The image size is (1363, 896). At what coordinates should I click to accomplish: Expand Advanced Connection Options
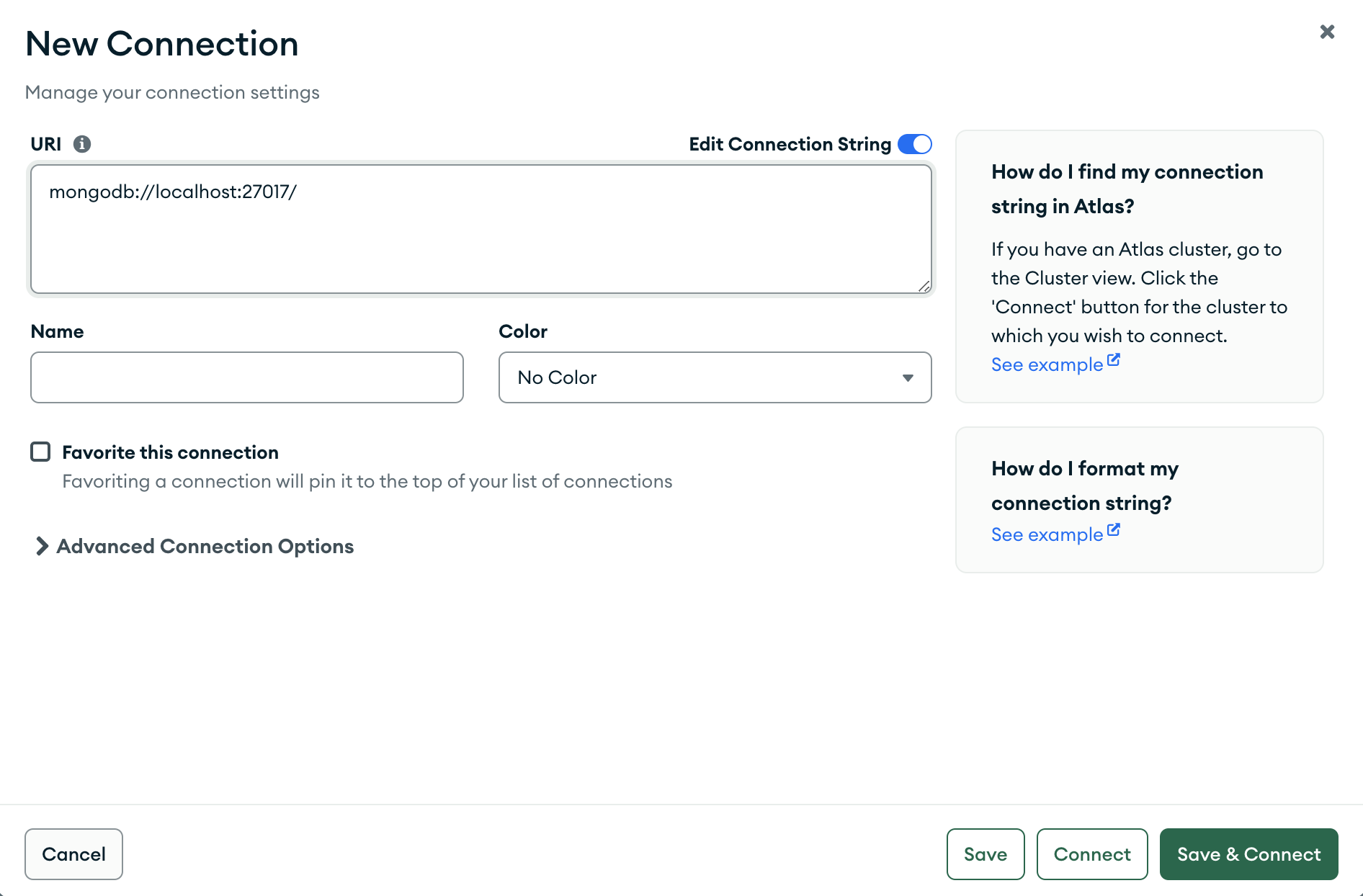195,547
